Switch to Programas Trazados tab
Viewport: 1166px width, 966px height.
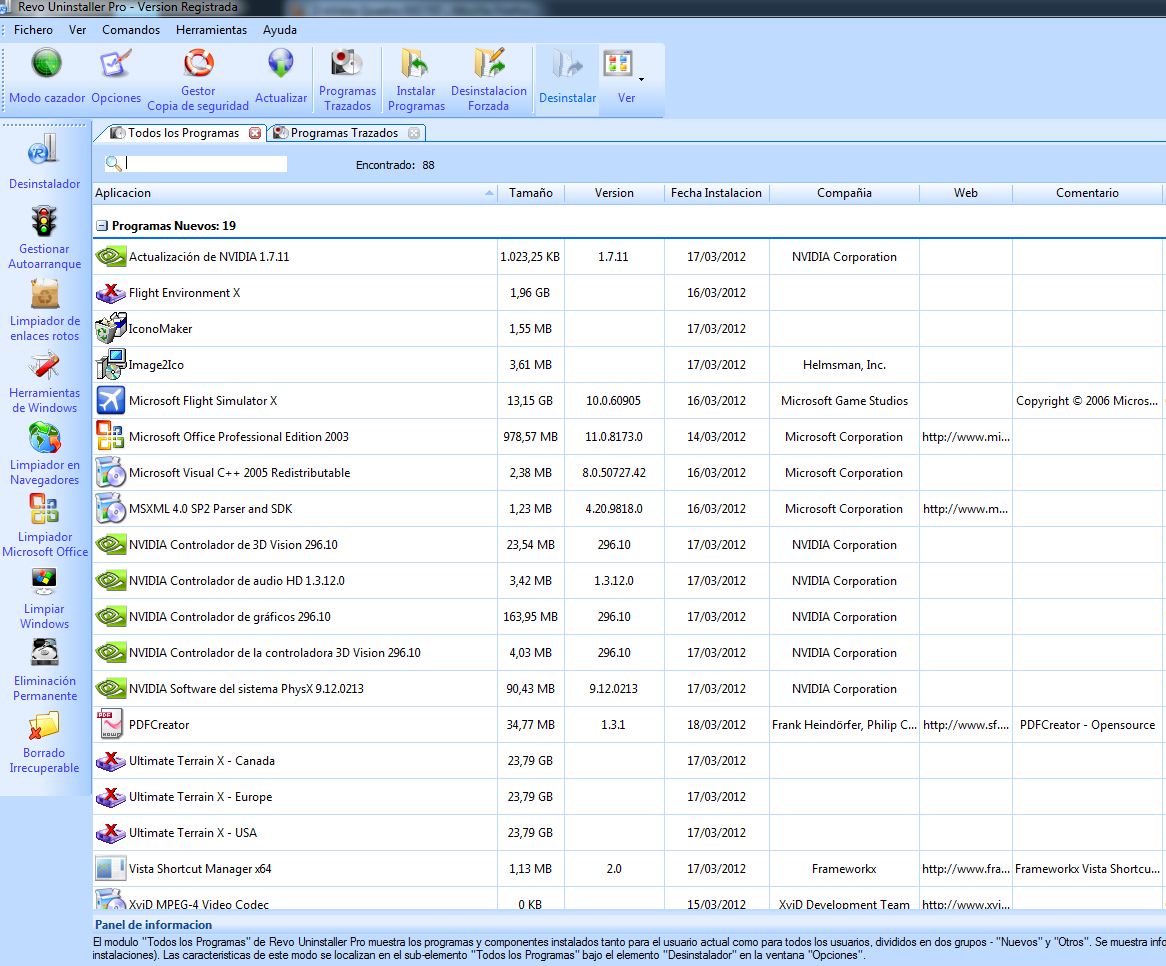click(343, 133)
